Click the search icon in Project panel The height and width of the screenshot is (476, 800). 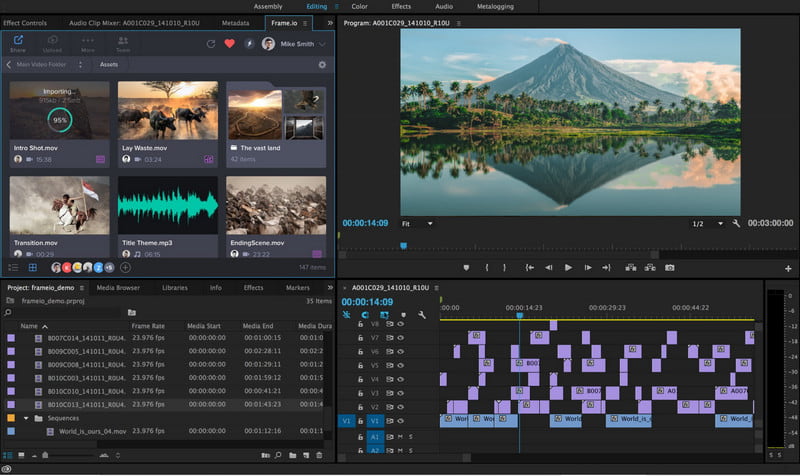(x=8, y=312)
